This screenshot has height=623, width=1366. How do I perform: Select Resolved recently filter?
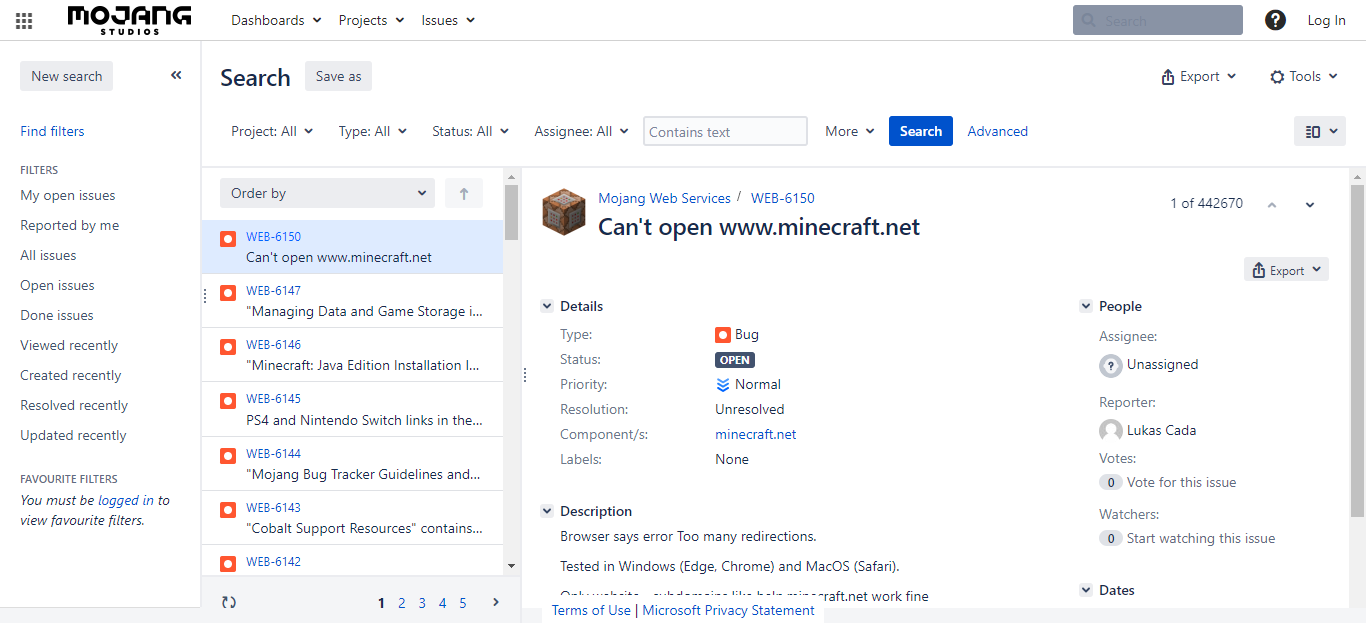(x=74, y=405)
